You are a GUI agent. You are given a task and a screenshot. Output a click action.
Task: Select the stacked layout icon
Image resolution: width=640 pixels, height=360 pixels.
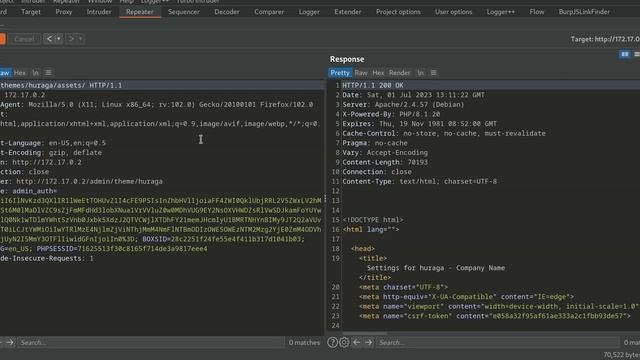(x=636, y=54)
